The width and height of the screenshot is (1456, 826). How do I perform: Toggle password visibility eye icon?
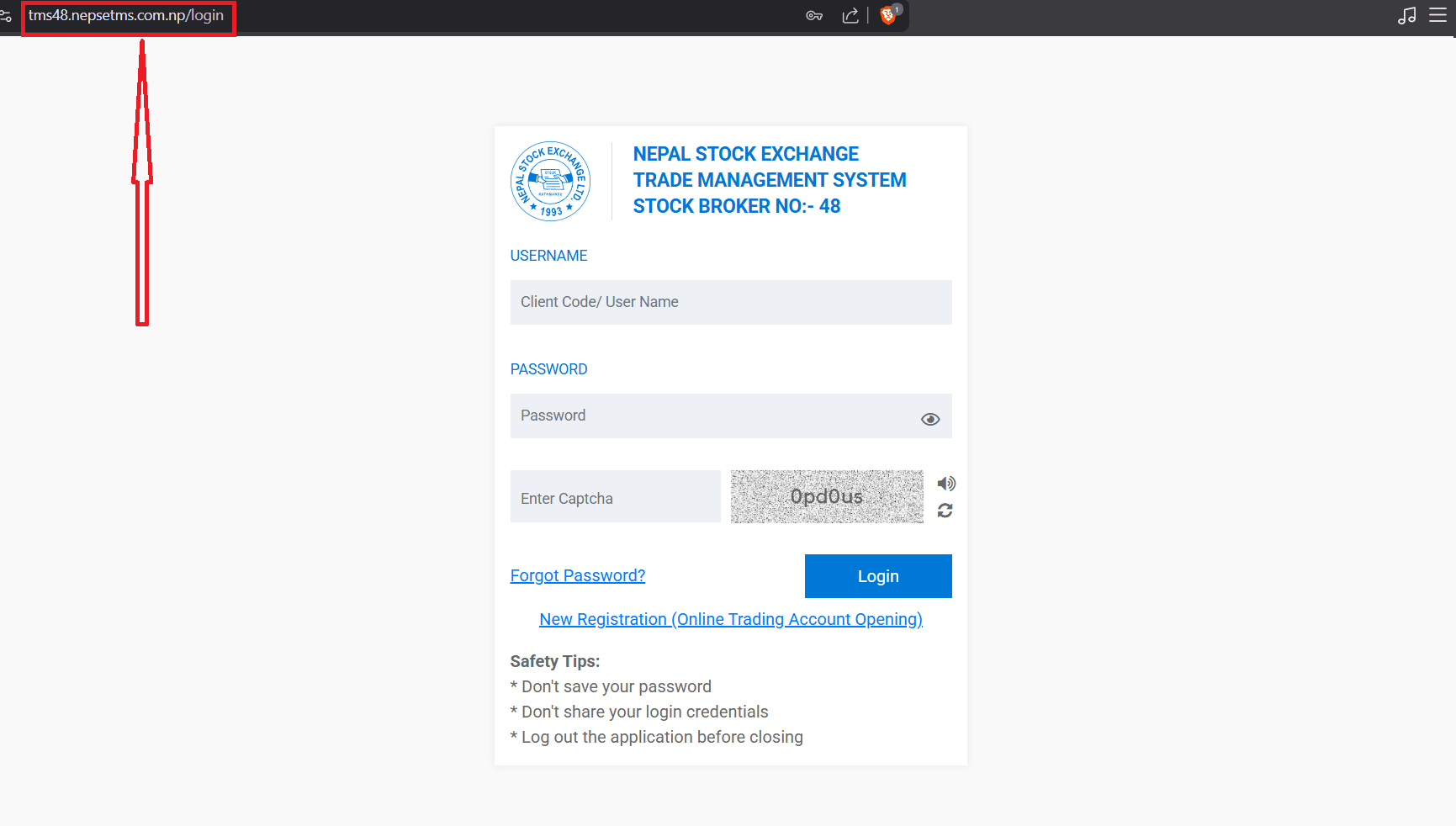[x=930, y=419]
